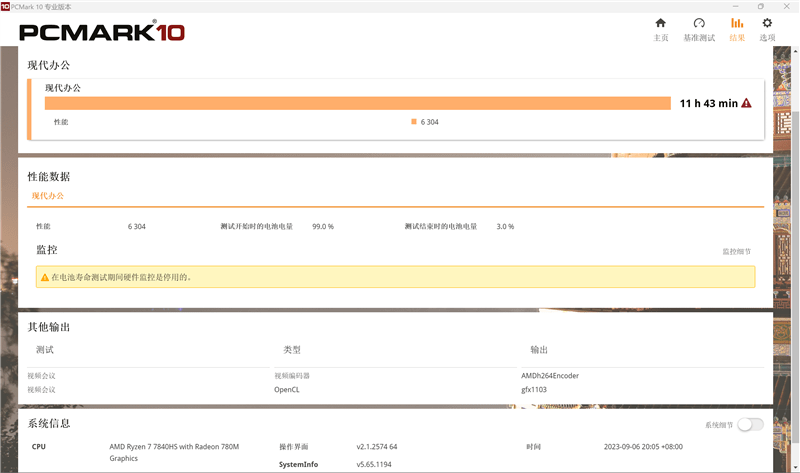This screenshot has height=473, width=800.
Task: Click the 输出 column header
Action: 539,350
